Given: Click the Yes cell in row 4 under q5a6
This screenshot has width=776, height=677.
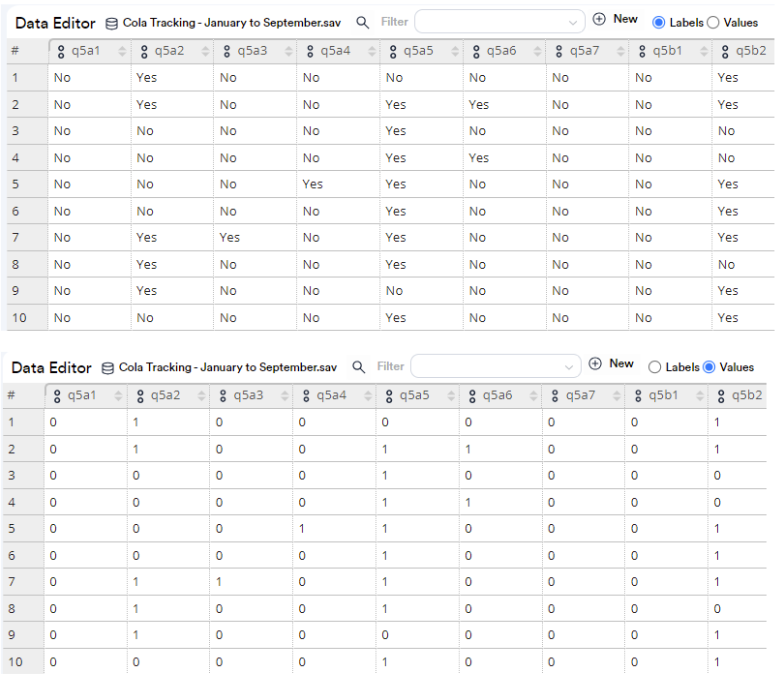Looking at the screenshot, I should point(479,158).
